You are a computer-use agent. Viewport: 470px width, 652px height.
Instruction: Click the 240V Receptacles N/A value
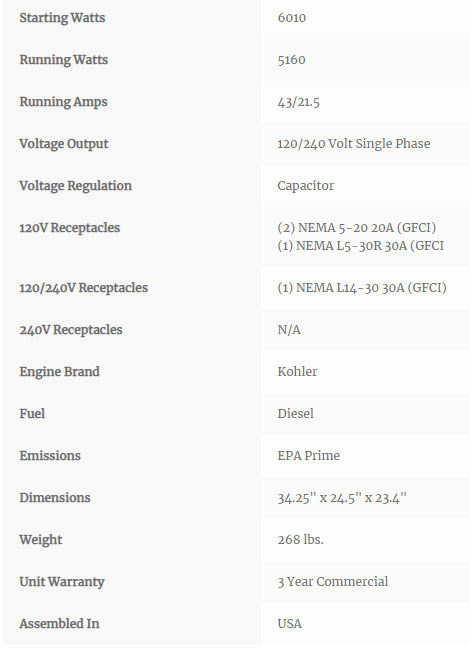coord(289,330)
